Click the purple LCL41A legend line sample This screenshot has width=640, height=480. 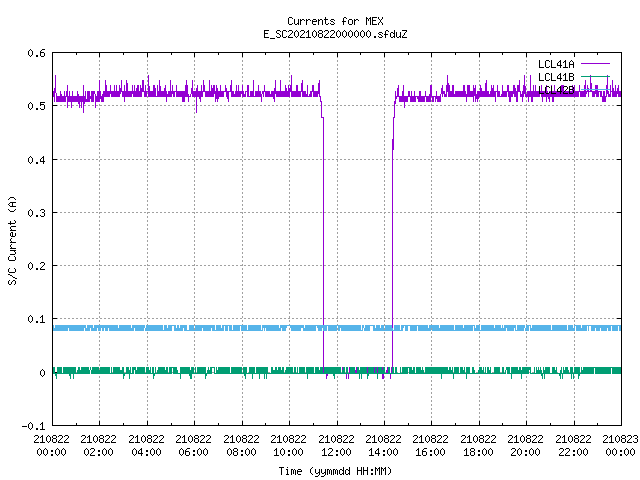595,64
